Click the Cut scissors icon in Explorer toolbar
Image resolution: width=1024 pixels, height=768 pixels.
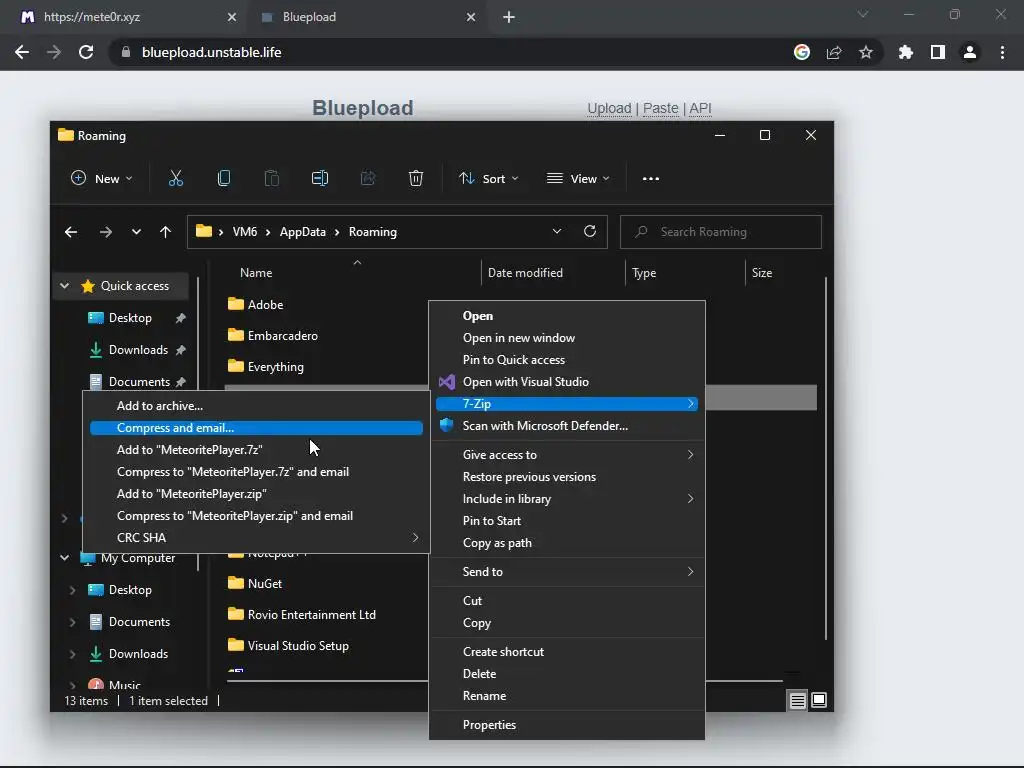click(176, 178)
